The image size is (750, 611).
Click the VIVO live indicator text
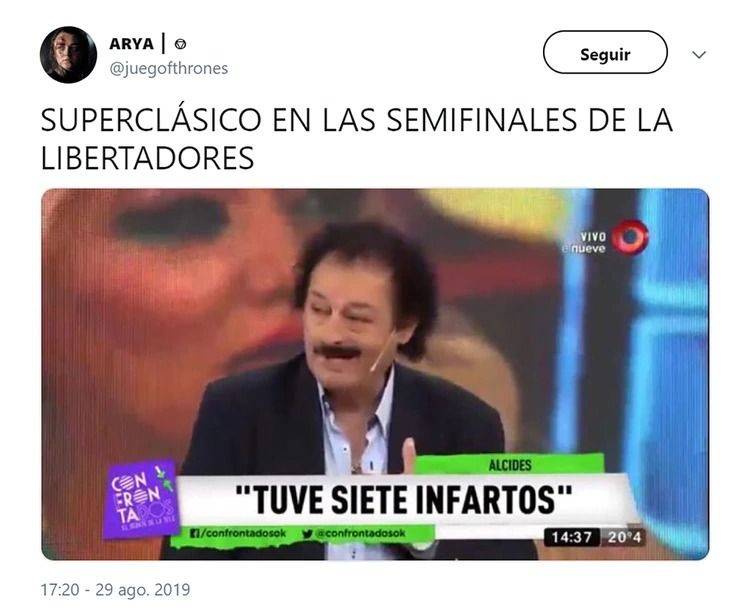[593, 236]
